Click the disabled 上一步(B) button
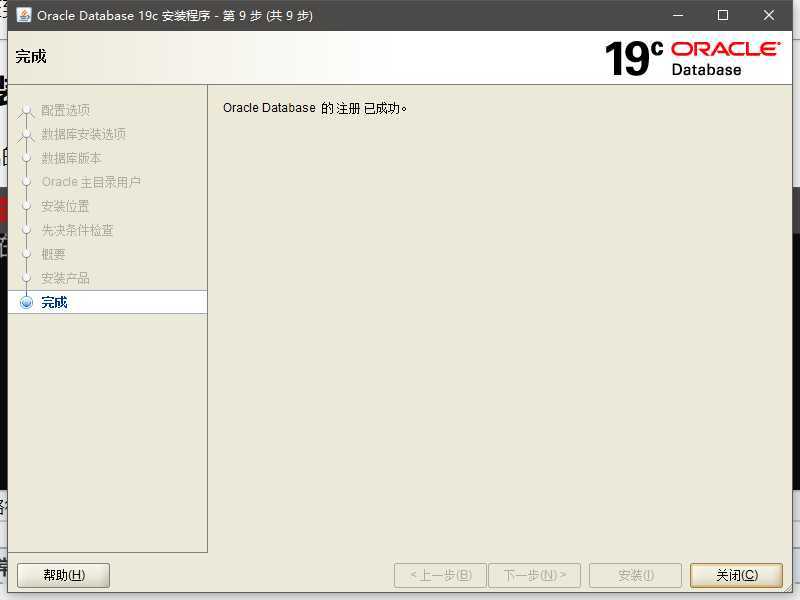 [x=440, y=576]
